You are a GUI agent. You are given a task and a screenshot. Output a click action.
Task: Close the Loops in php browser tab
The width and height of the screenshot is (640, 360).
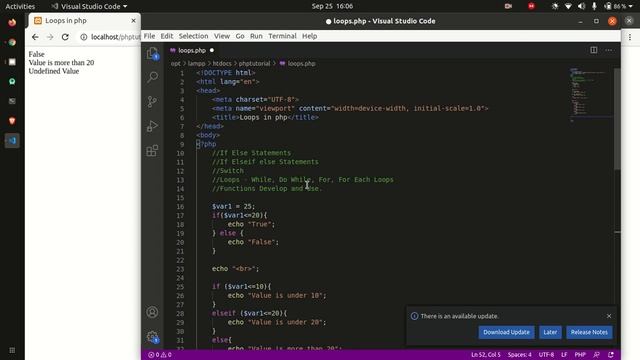[x=133, y=20]
